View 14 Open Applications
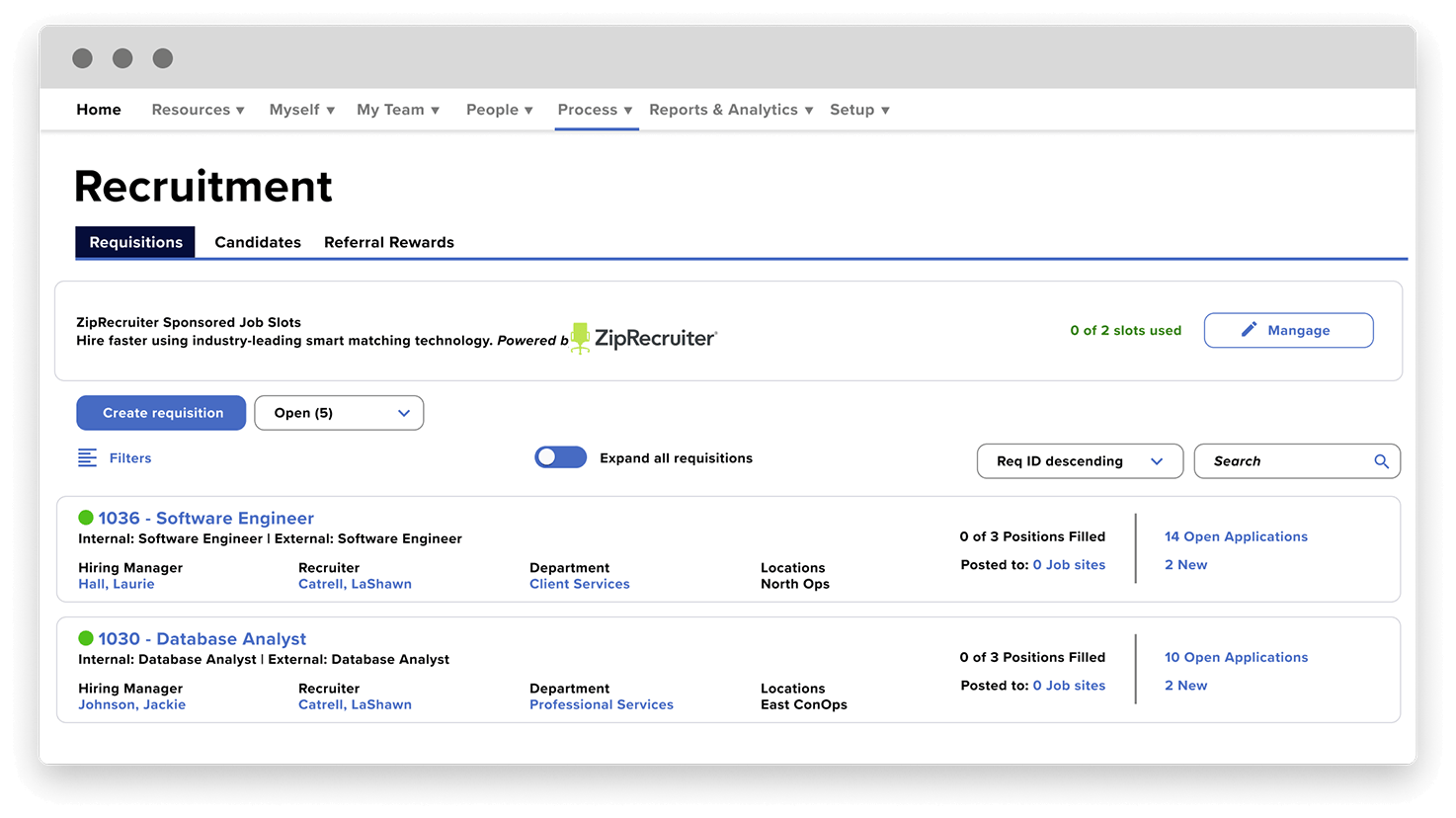 pos(1236,536)
